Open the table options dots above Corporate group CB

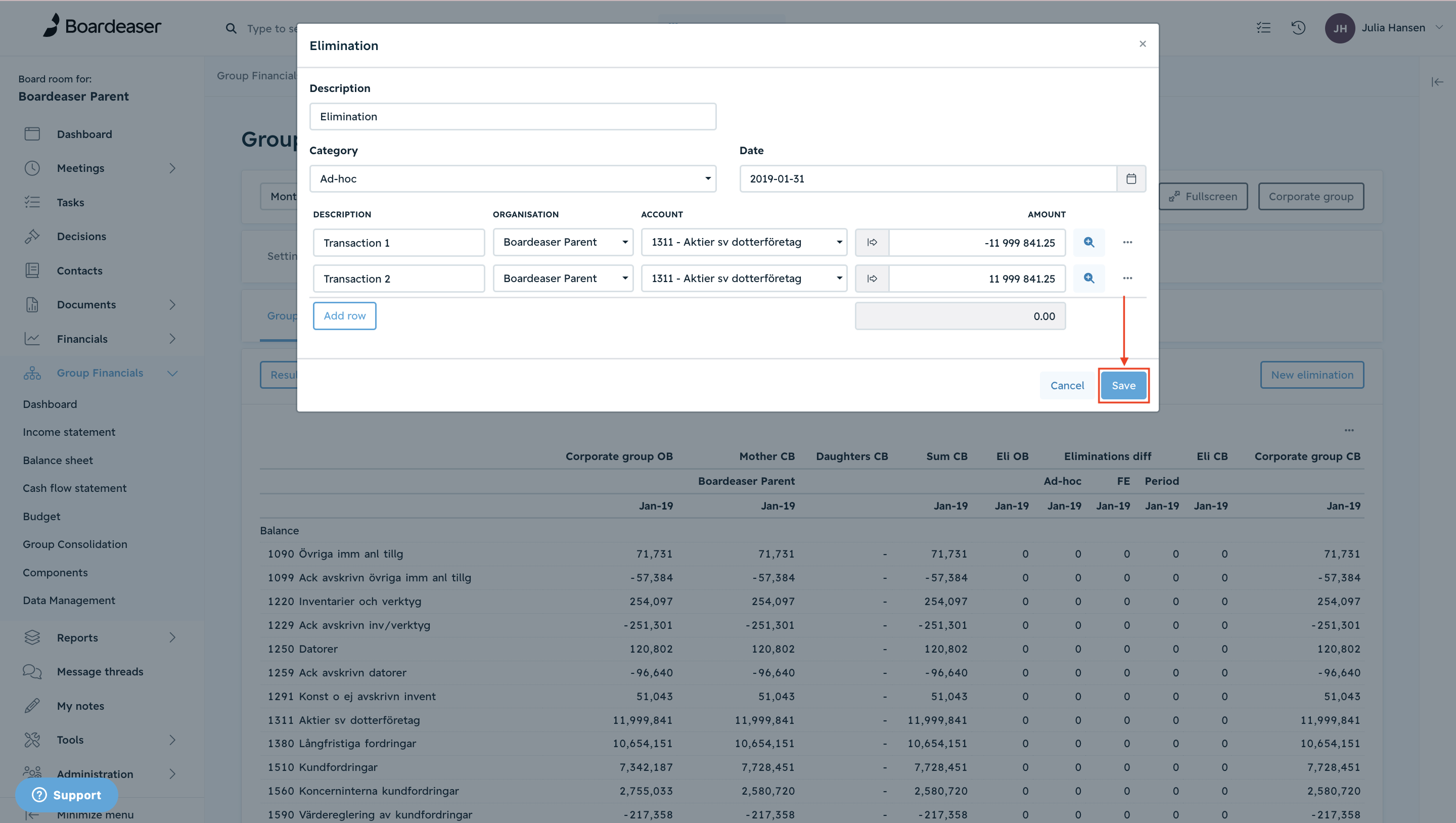click(x=1349, y=431)
